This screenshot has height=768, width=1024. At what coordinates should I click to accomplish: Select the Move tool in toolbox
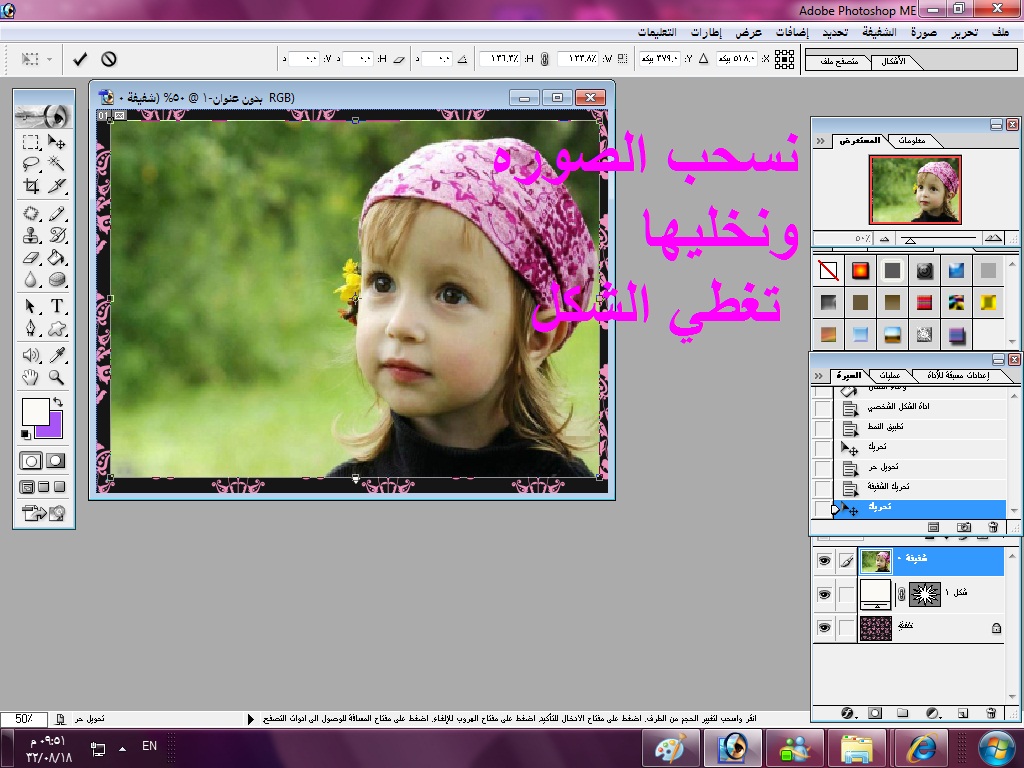click(x=57, y=142)
